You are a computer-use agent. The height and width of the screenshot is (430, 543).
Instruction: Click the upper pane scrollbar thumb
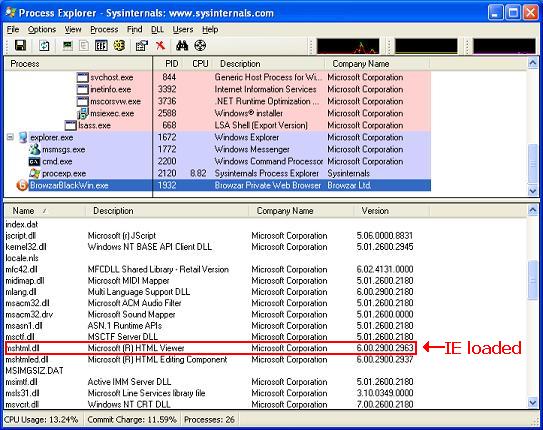click(533, 163)
